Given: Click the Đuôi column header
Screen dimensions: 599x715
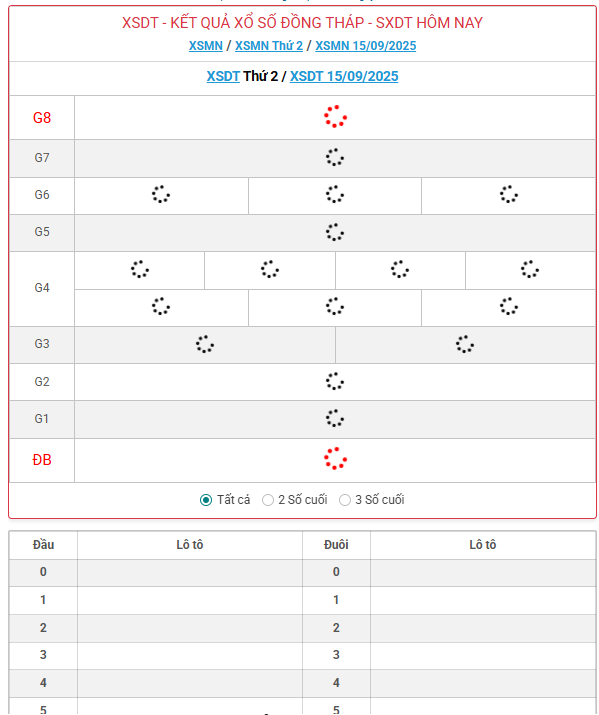Looking at the screenshot, I should point(336,545).
